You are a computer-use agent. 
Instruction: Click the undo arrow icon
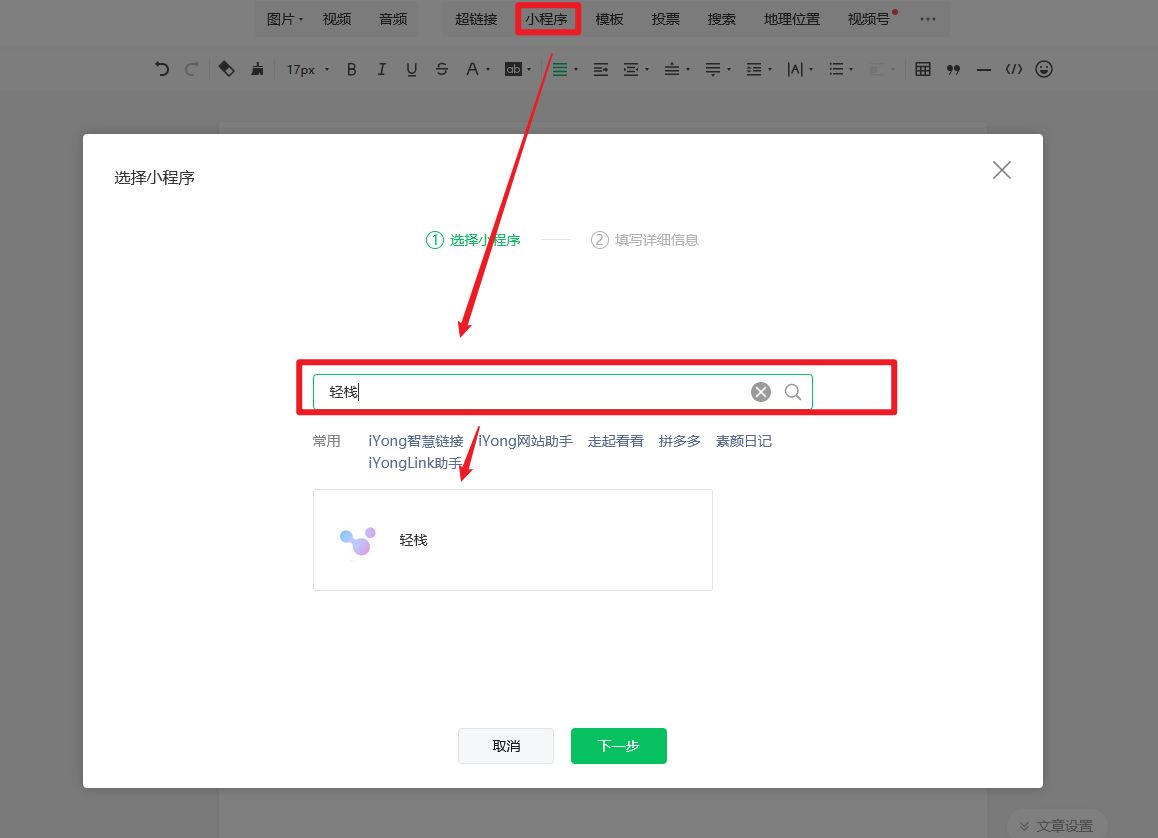click(162, 69)
